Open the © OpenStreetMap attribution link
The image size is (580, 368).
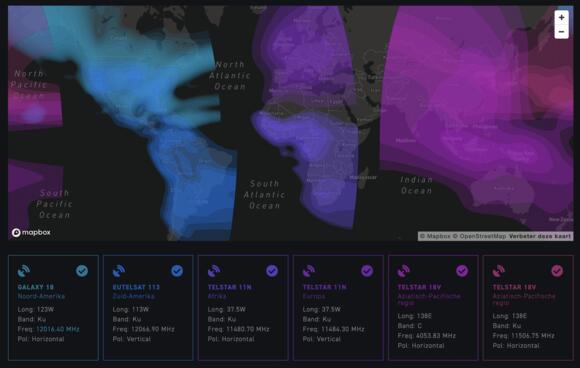[x=479, y=236]
